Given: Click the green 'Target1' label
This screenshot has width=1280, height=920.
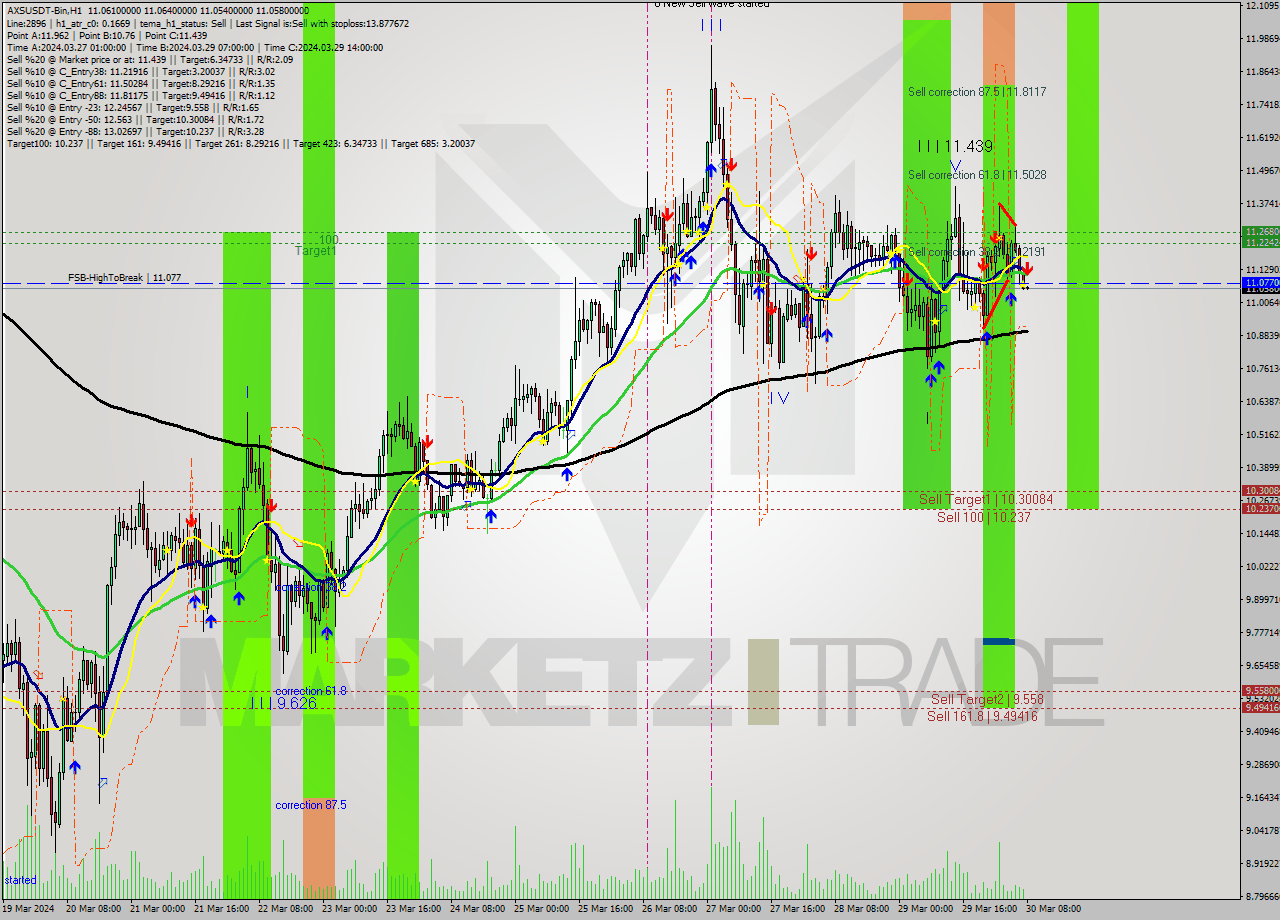Looking at the screenshot, I should click(316, 251).
